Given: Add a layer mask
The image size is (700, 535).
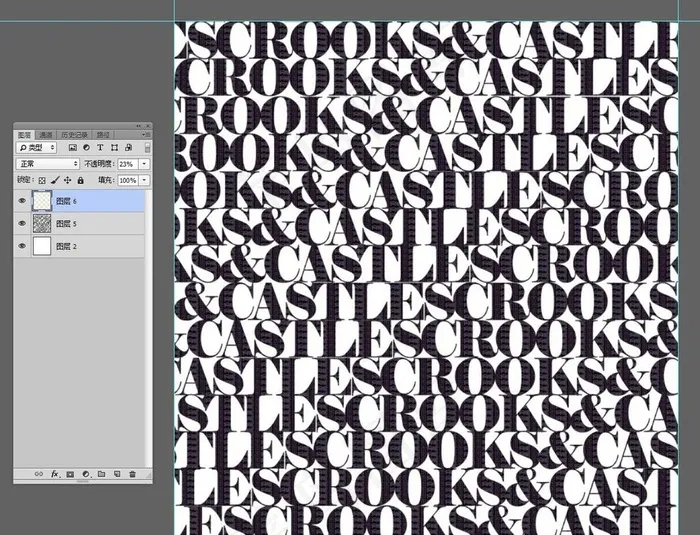Looking at the screenshot, I should (70, 474).
